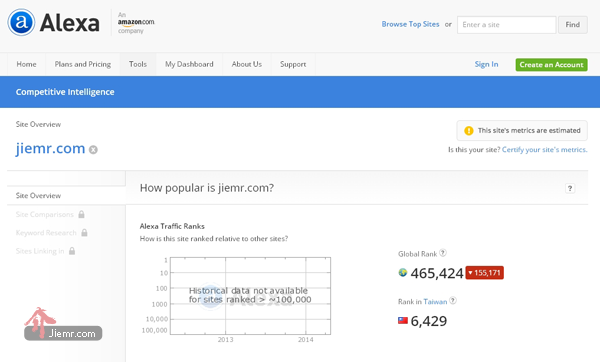600x362 pixels.
Task: Focus the Enter a site search field
Action: 506,24
